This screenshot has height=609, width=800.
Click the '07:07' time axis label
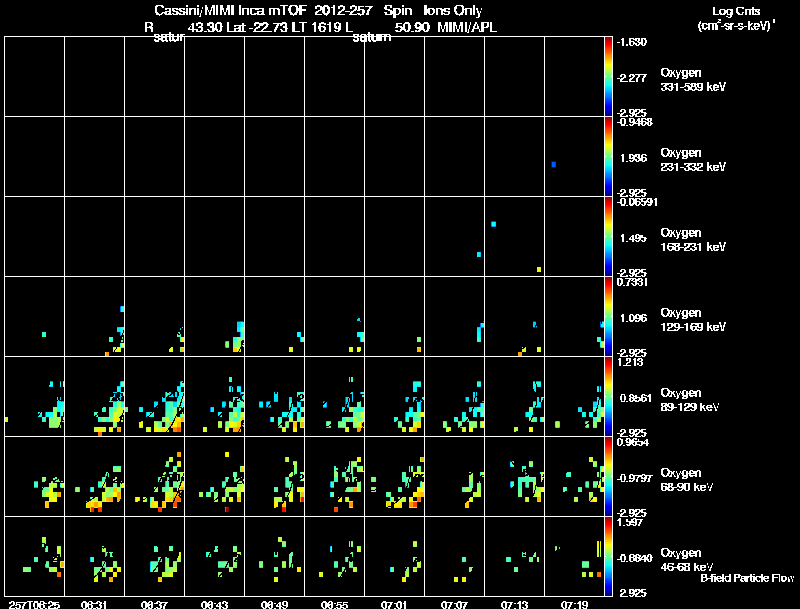454,604
